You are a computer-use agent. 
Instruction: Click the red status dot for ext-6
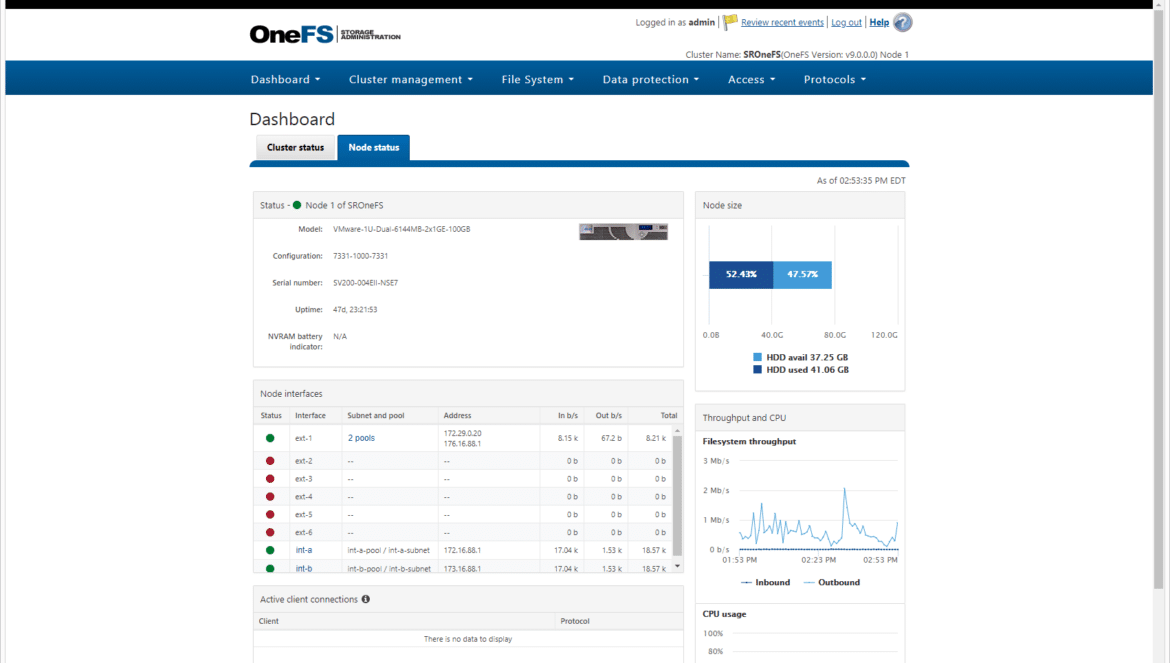click(270, 532)
